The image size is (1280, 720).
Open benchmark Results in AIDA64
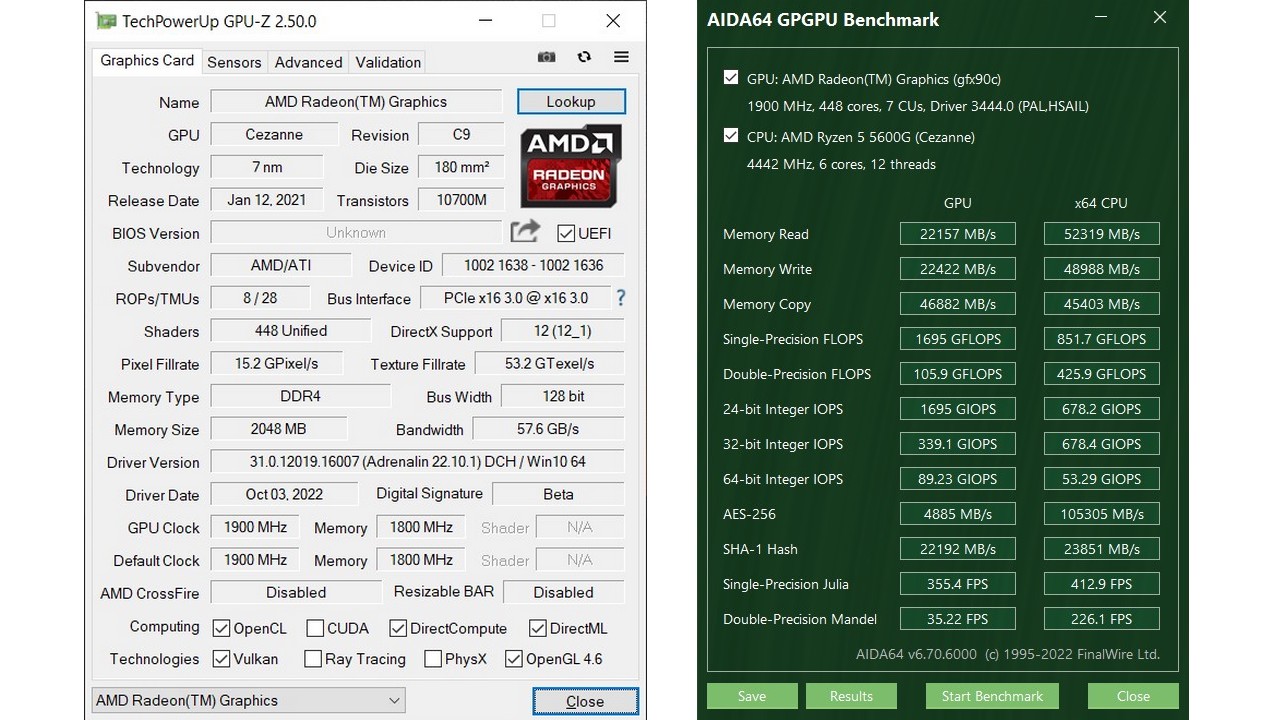(x=851, y=696)
